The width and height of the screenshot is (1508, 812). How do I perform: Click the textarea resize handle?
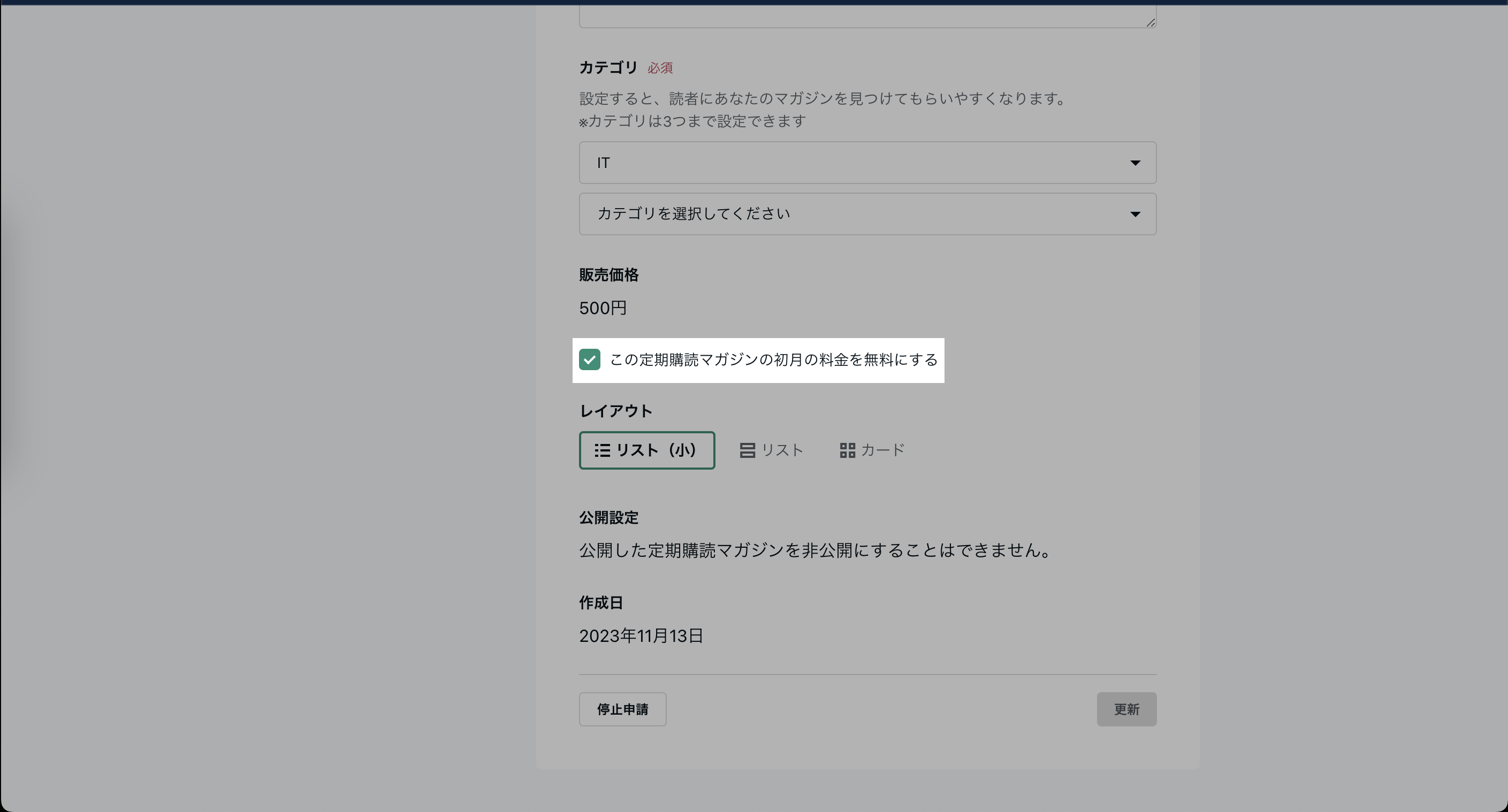pyautogui.click(x=1151, y=22)
